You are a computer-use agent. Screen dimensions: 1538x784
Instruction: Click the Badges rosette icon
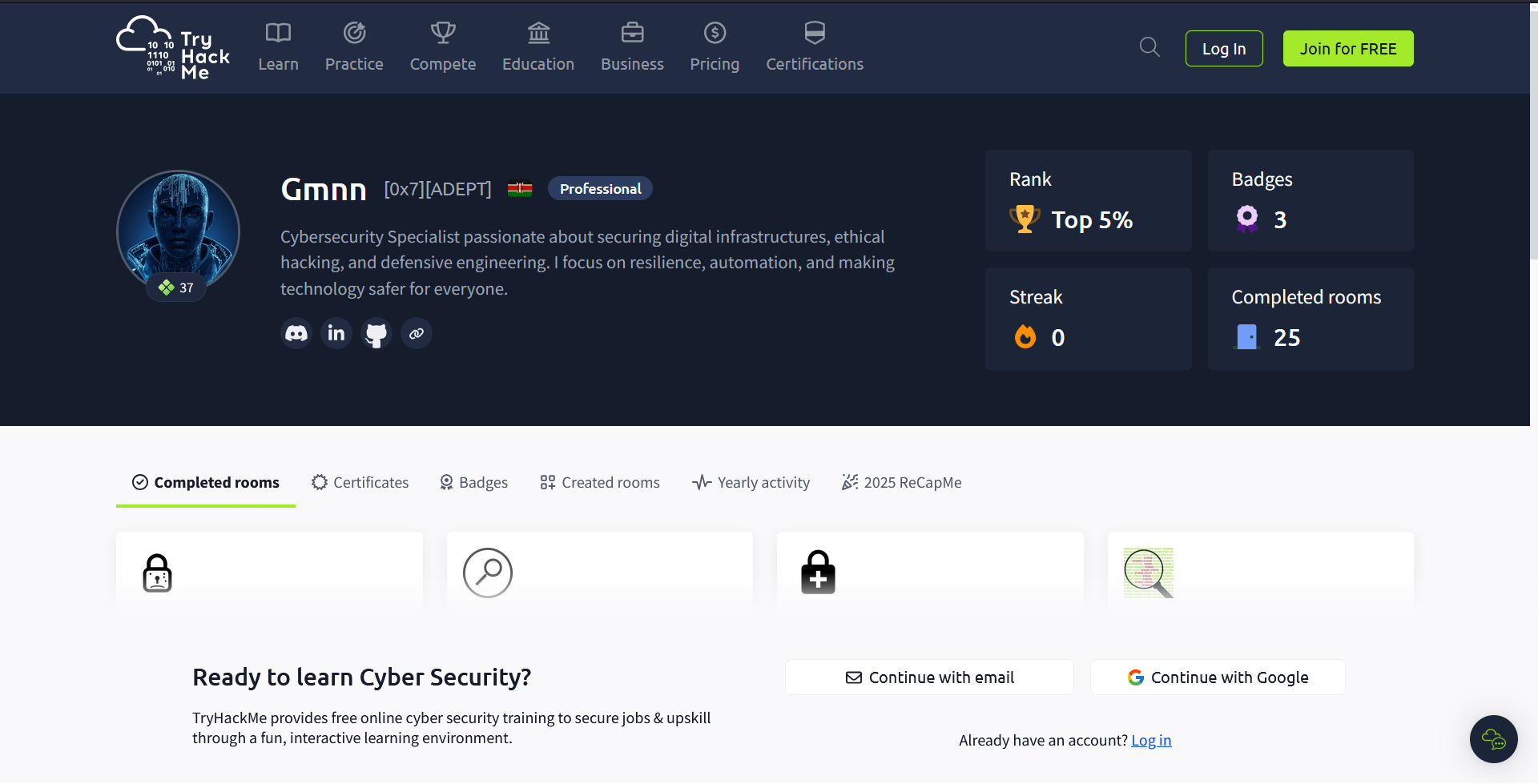pos(1247,219)
